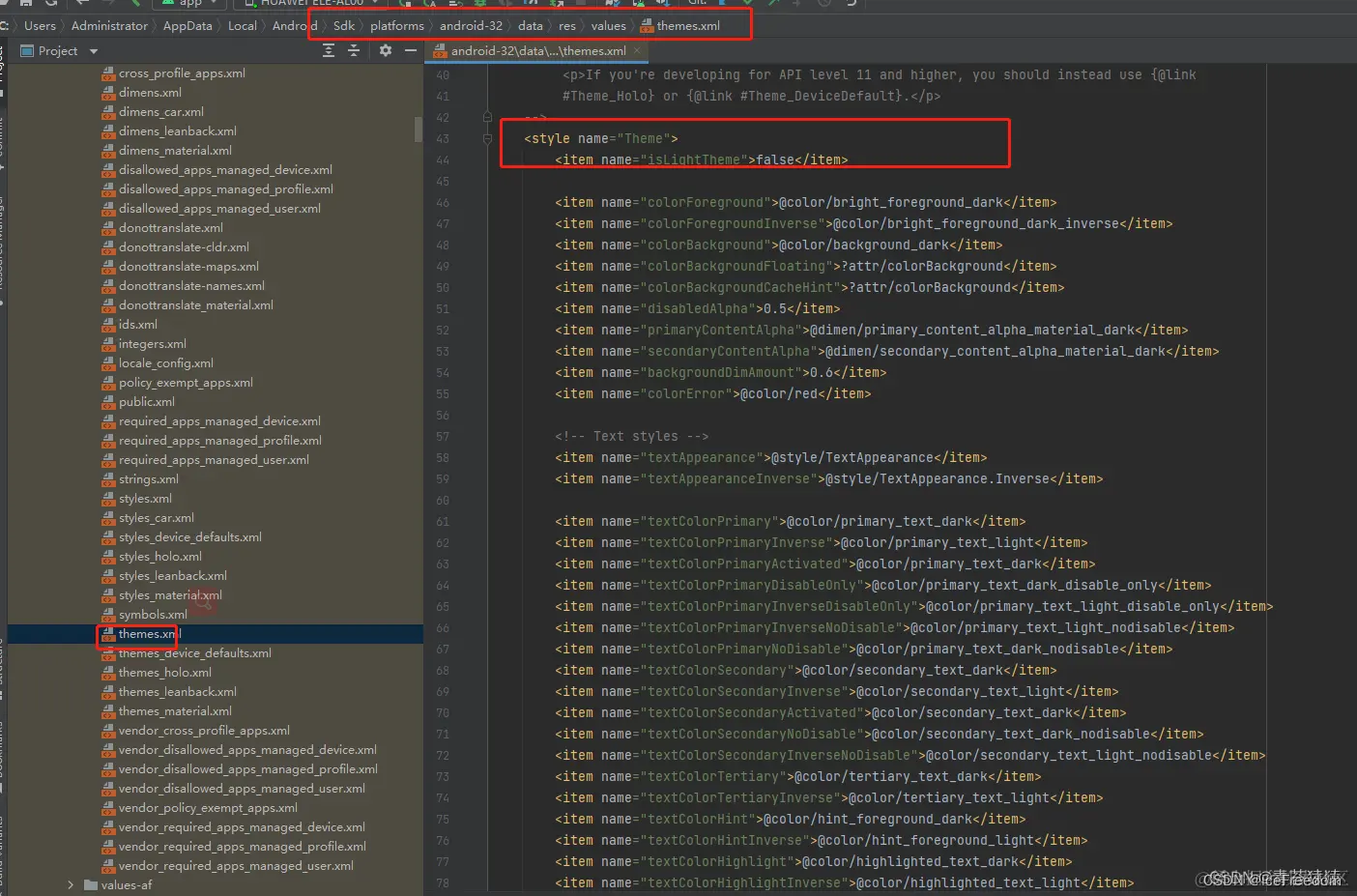Select themes_holo.xml file

click(164, 673)
